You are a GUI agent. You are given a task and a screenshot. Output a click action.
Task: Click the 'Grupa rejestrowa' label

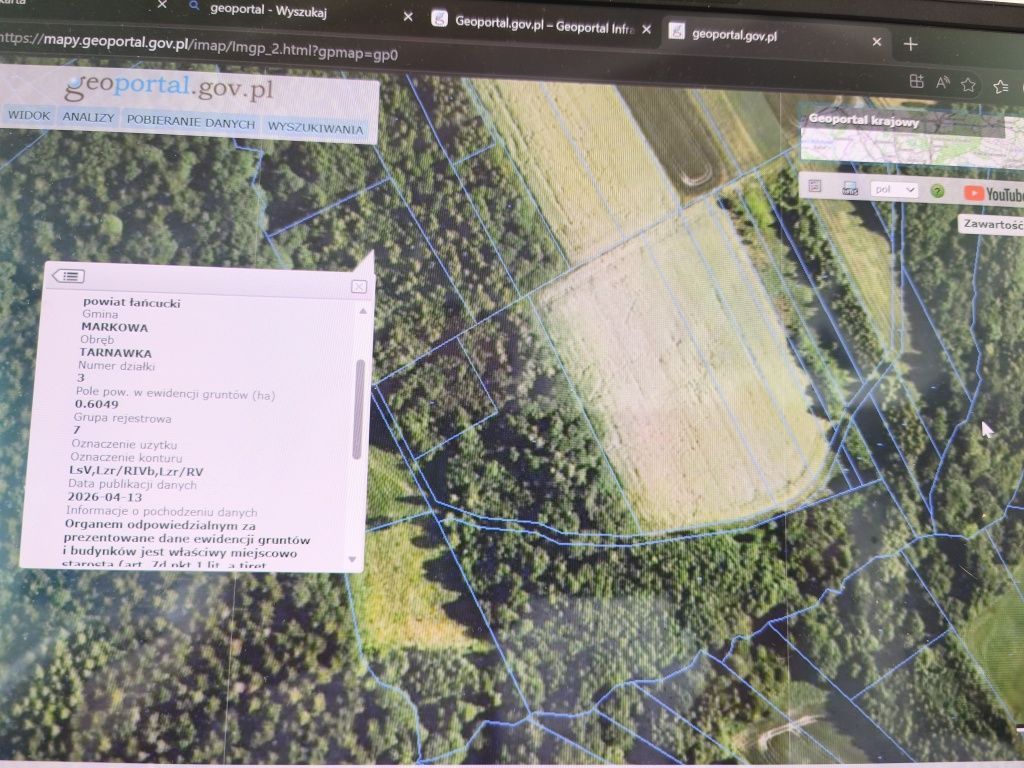[x=122, y=418]
